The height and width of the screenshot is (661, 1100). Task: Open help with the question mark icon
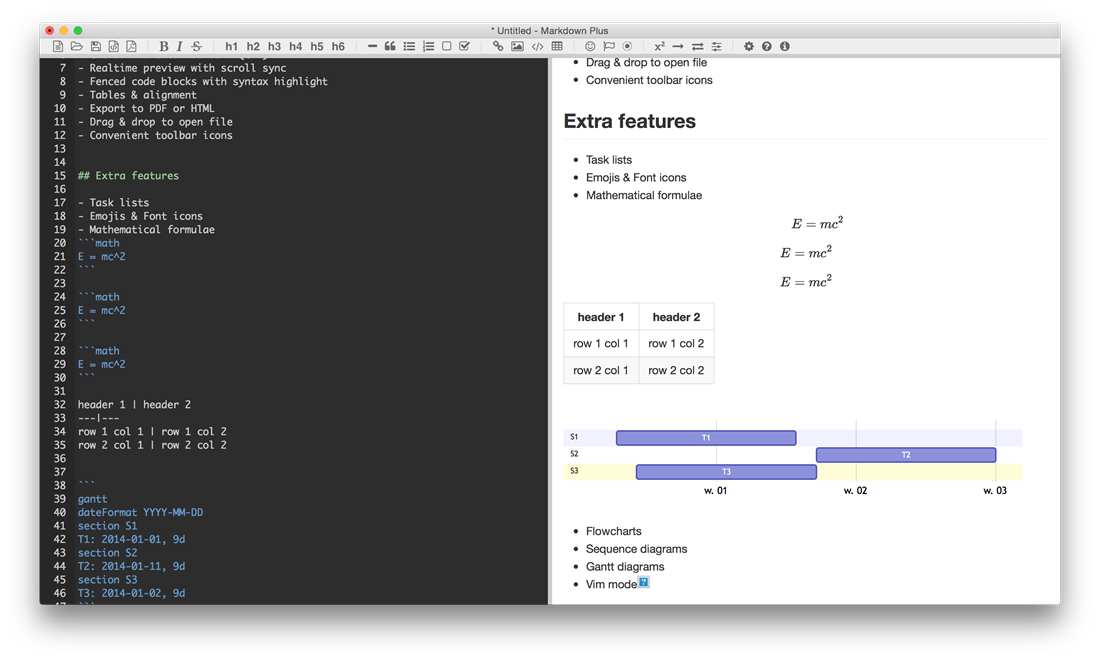click(x=767, y=47)
